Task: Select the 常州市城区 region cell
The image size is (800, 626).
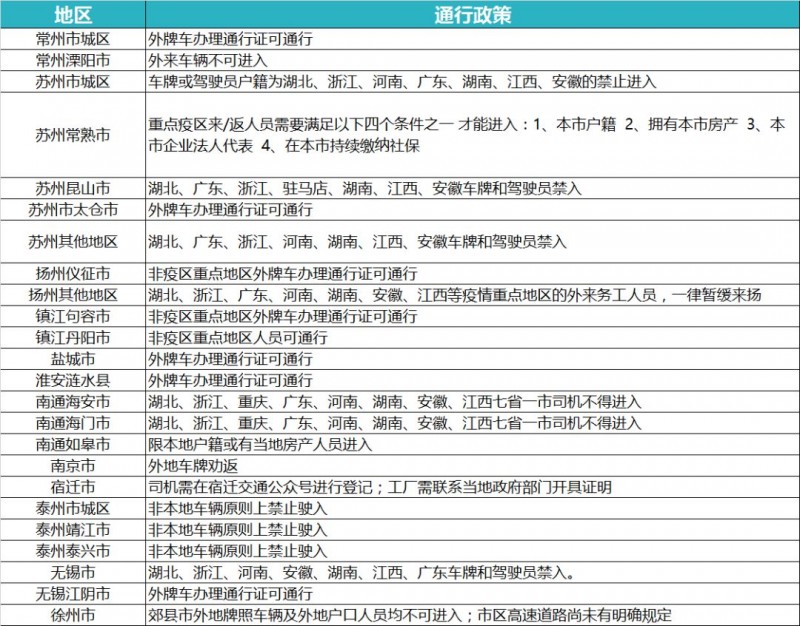Action: tap(73, 39)
